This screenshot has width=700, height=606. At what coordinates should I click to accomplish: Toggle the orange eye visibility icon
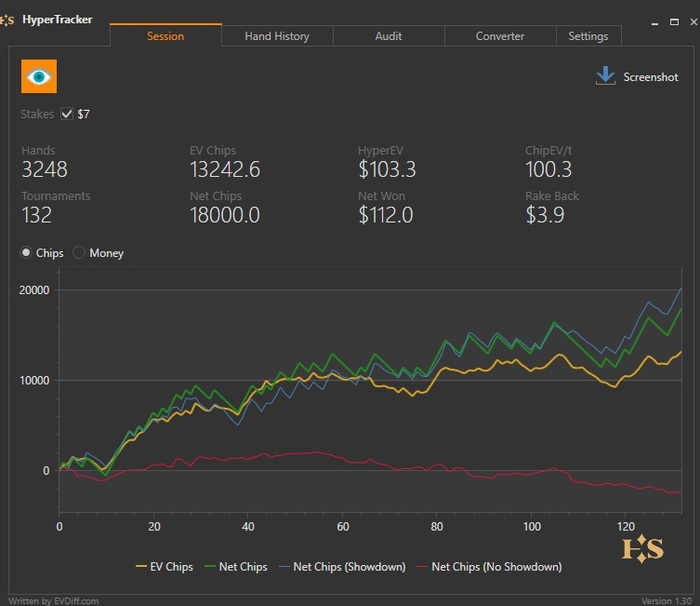[x=39, y=76]
